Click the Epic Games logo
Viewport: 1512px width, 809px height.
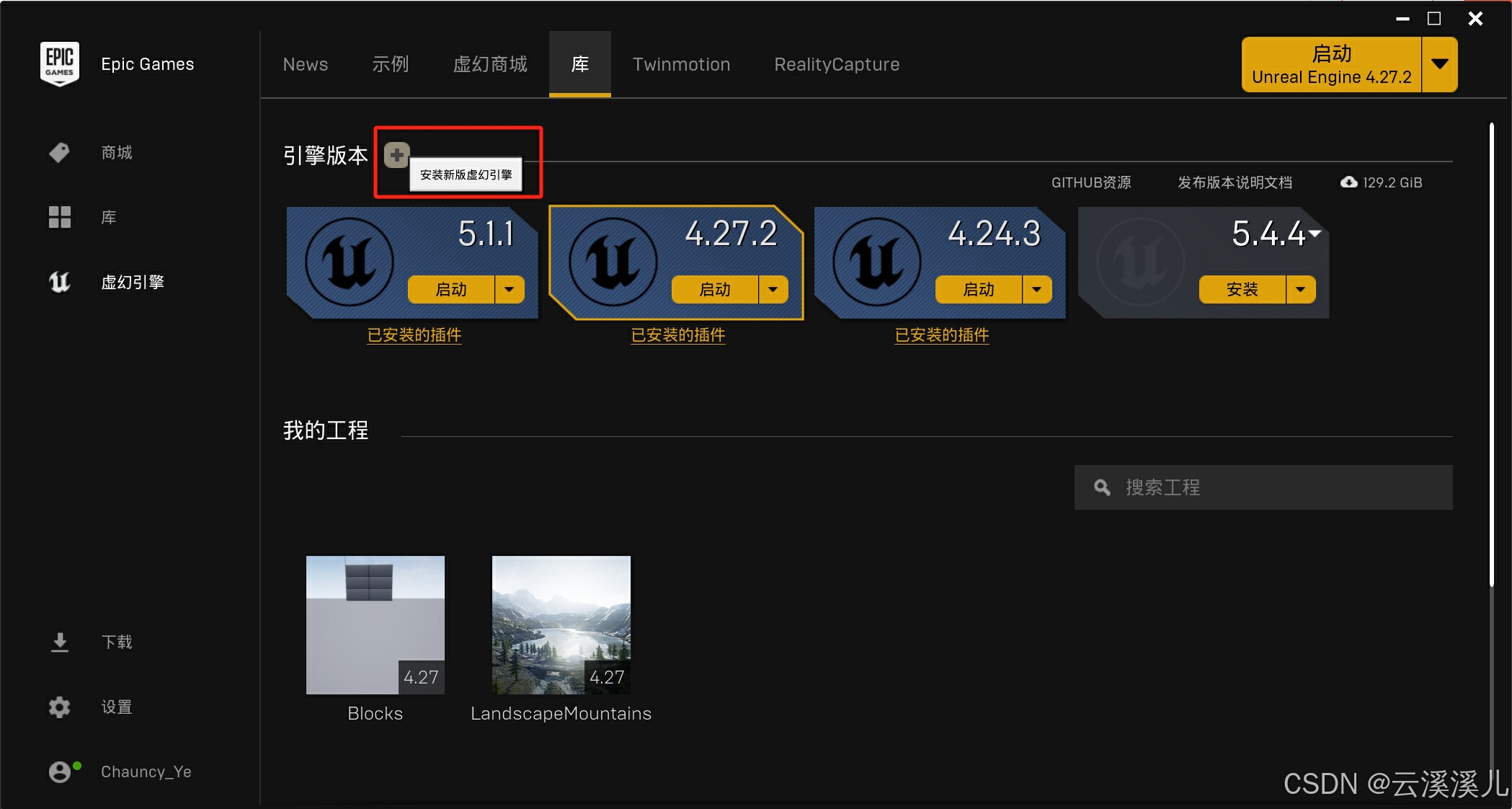59,63
